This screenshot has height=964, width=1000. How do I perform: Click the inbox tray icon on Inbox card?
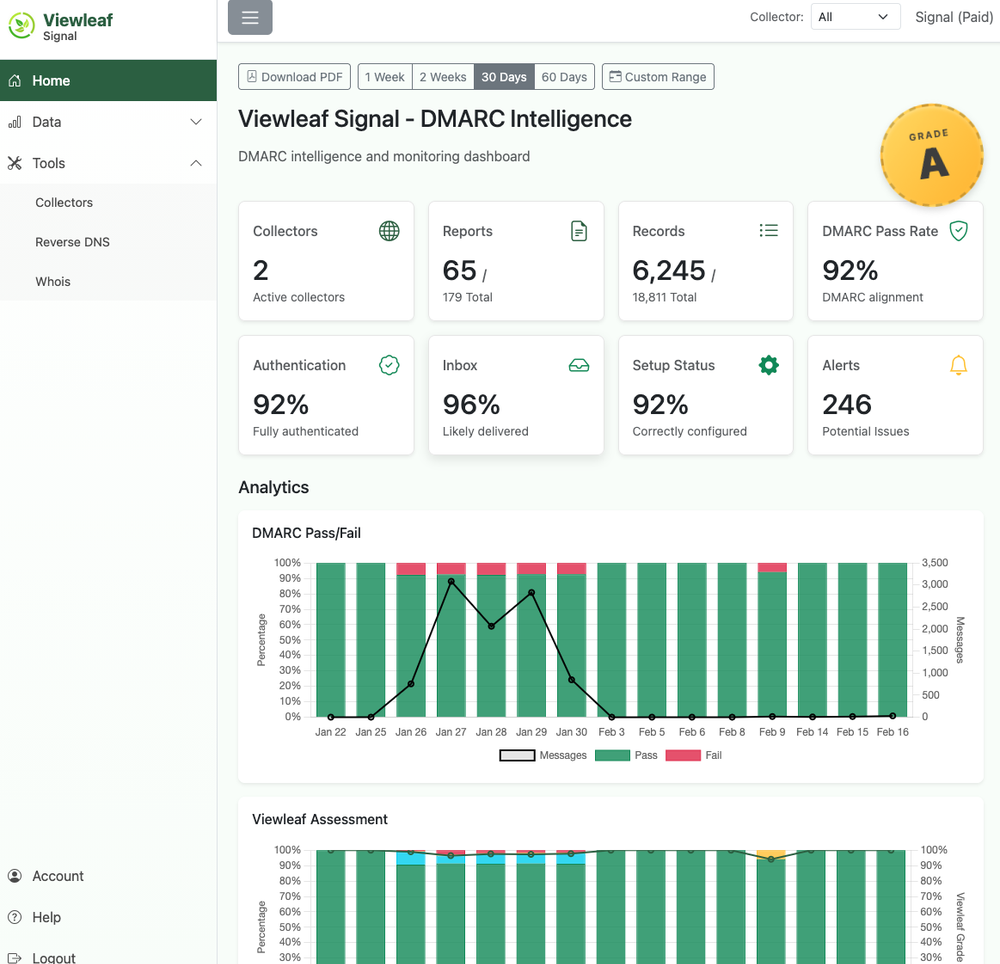point(579,365)
